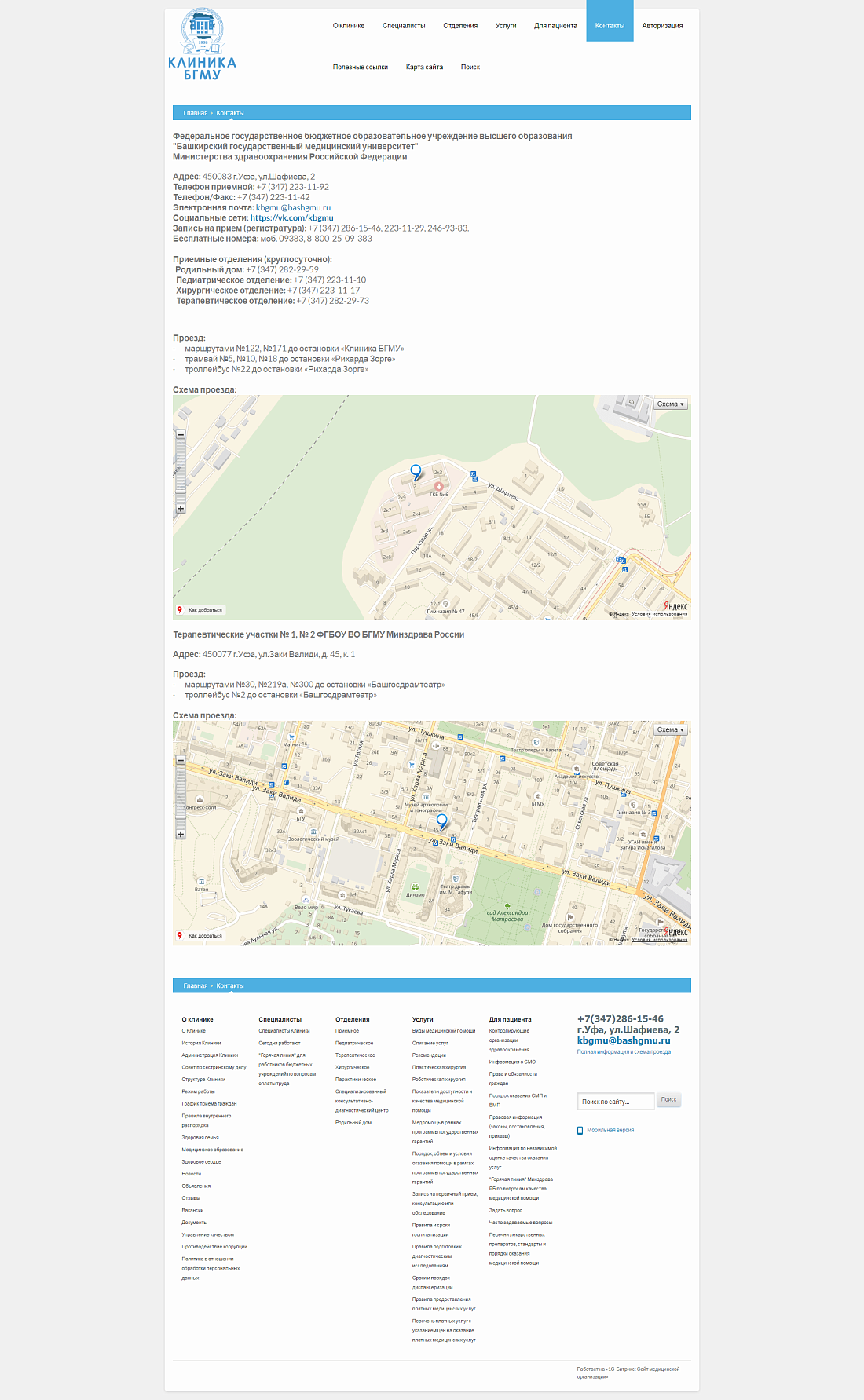Open footer link Вакансии

(192, 1211)
